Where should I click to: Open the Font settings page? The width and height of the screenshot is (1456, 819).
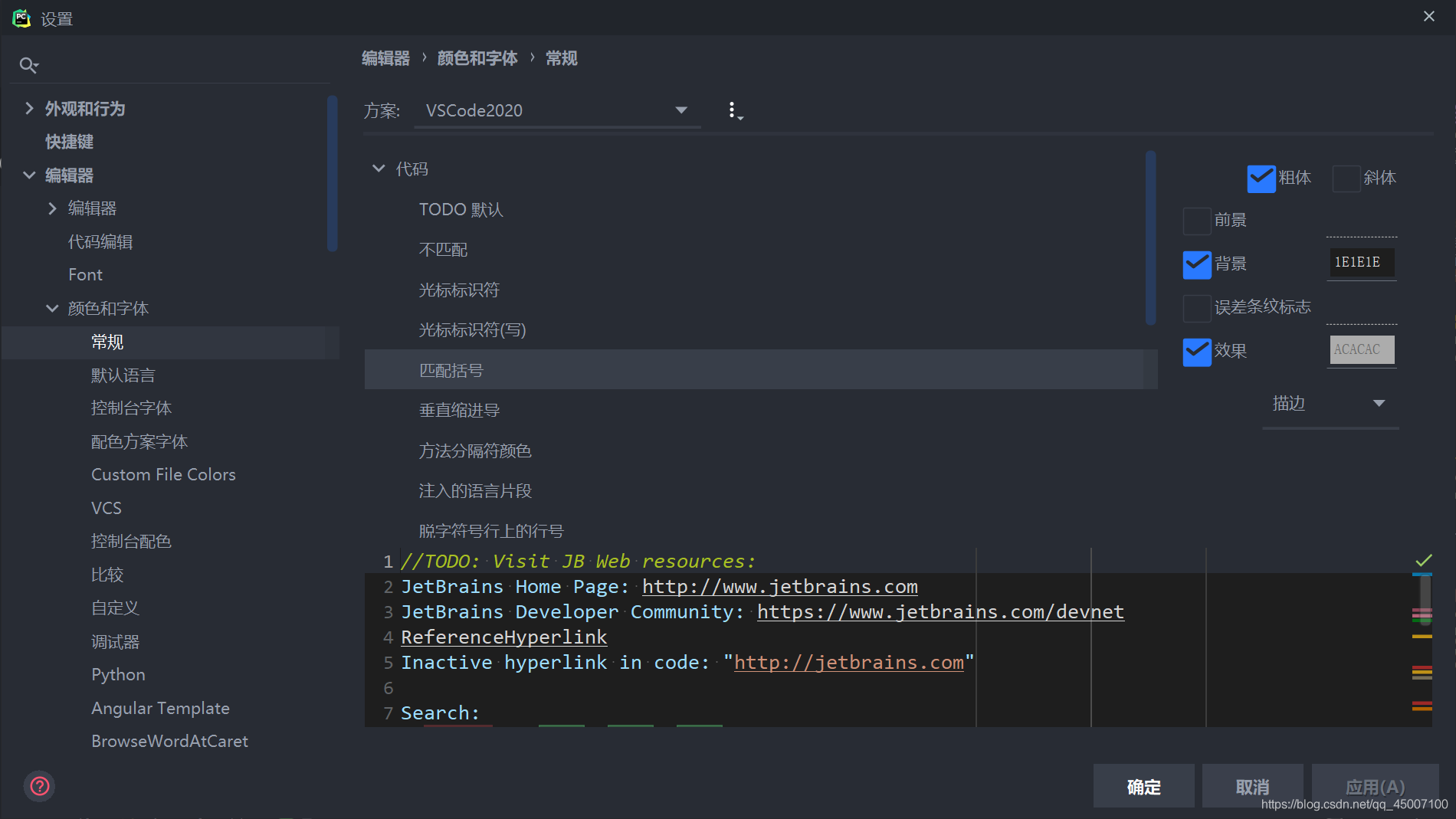coord(85,275)
